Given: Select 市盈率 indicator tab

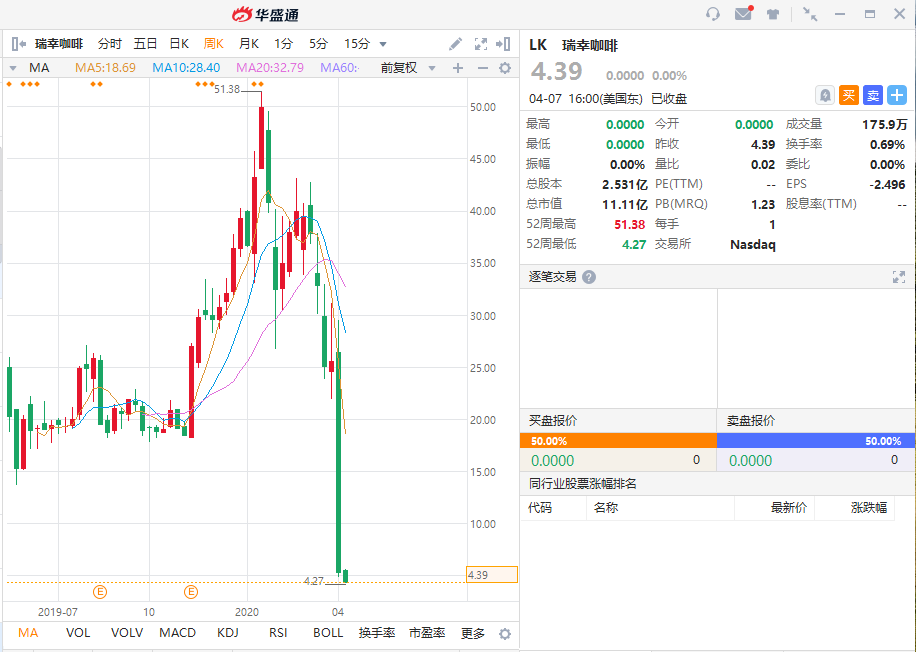Looking at the screenshot, I should (427, 633).
